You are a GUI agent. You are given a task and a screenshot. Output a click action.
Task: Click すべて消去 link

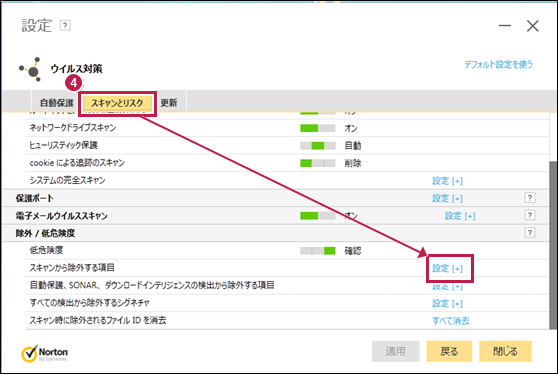tap(451, 321)
